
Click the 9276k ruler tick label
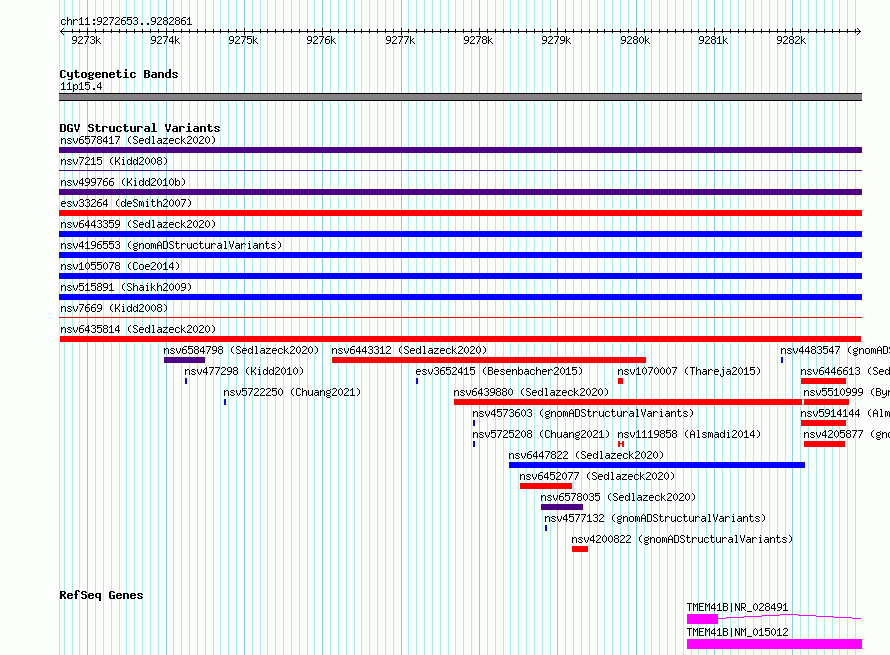point(321,40)
